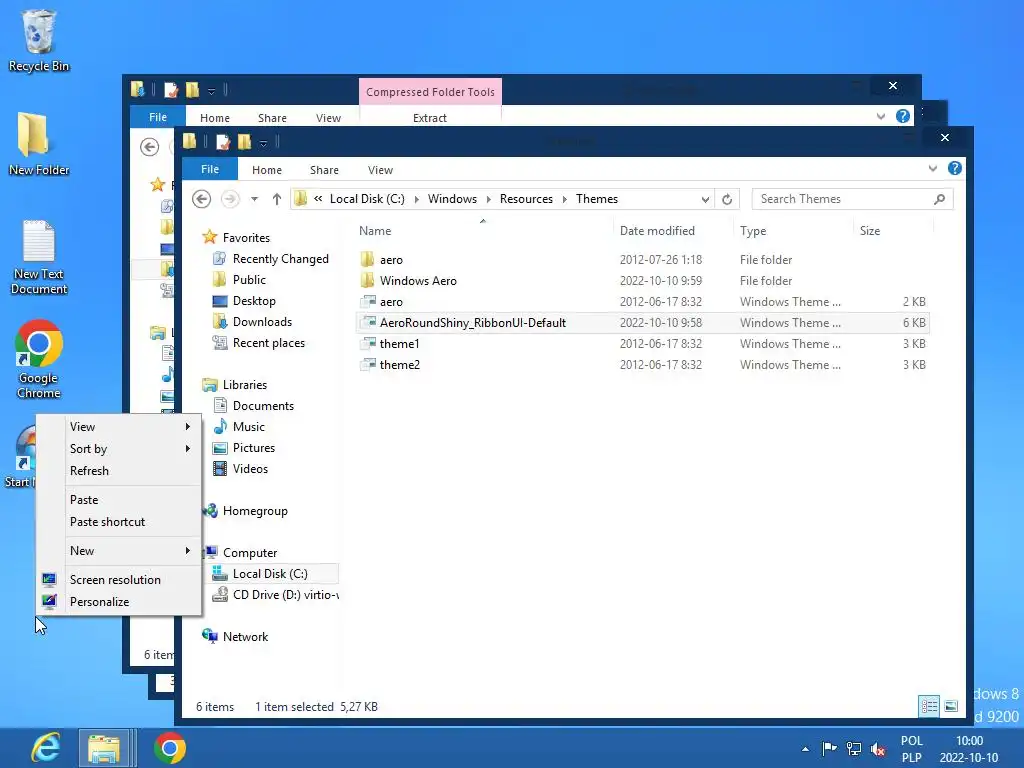Click the Properties quick access icon in Themes window
Image resolution: width=1024 pixels, height=768 pixels.
pyautogui.click(x=223, y=141)
